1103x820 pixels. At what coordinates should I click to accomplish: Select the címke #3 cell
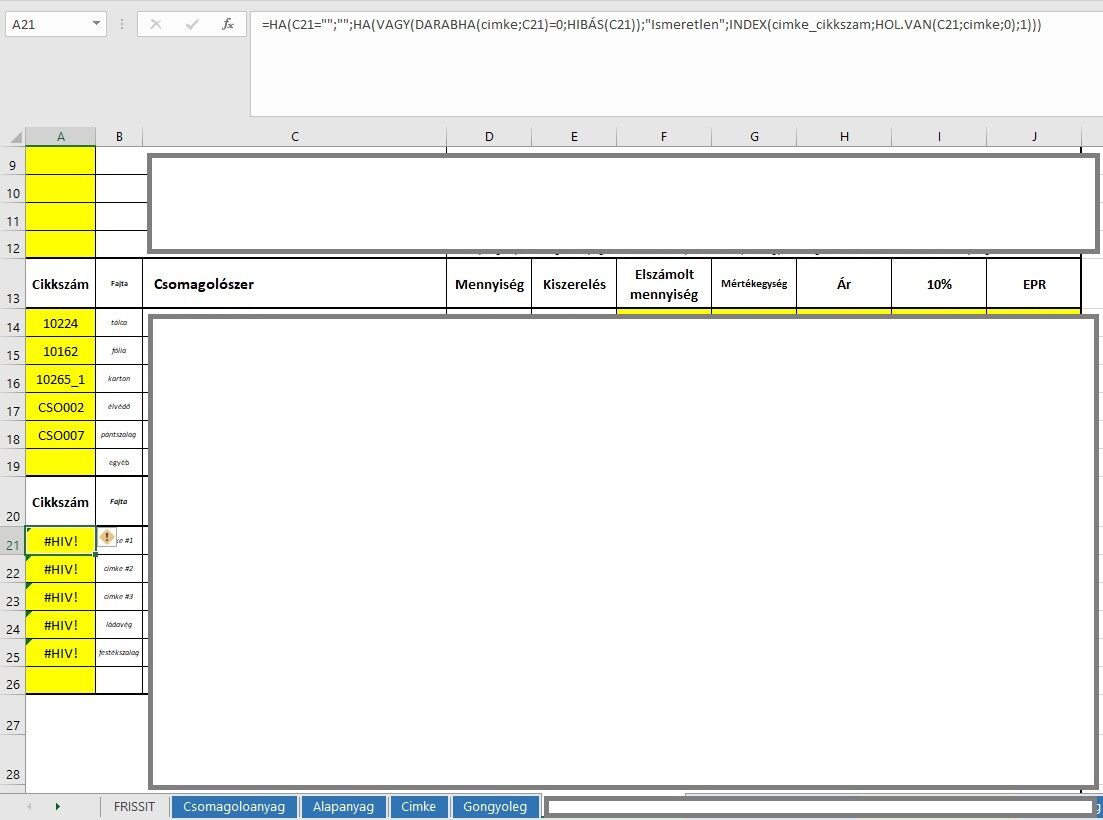tap(119, 597)
